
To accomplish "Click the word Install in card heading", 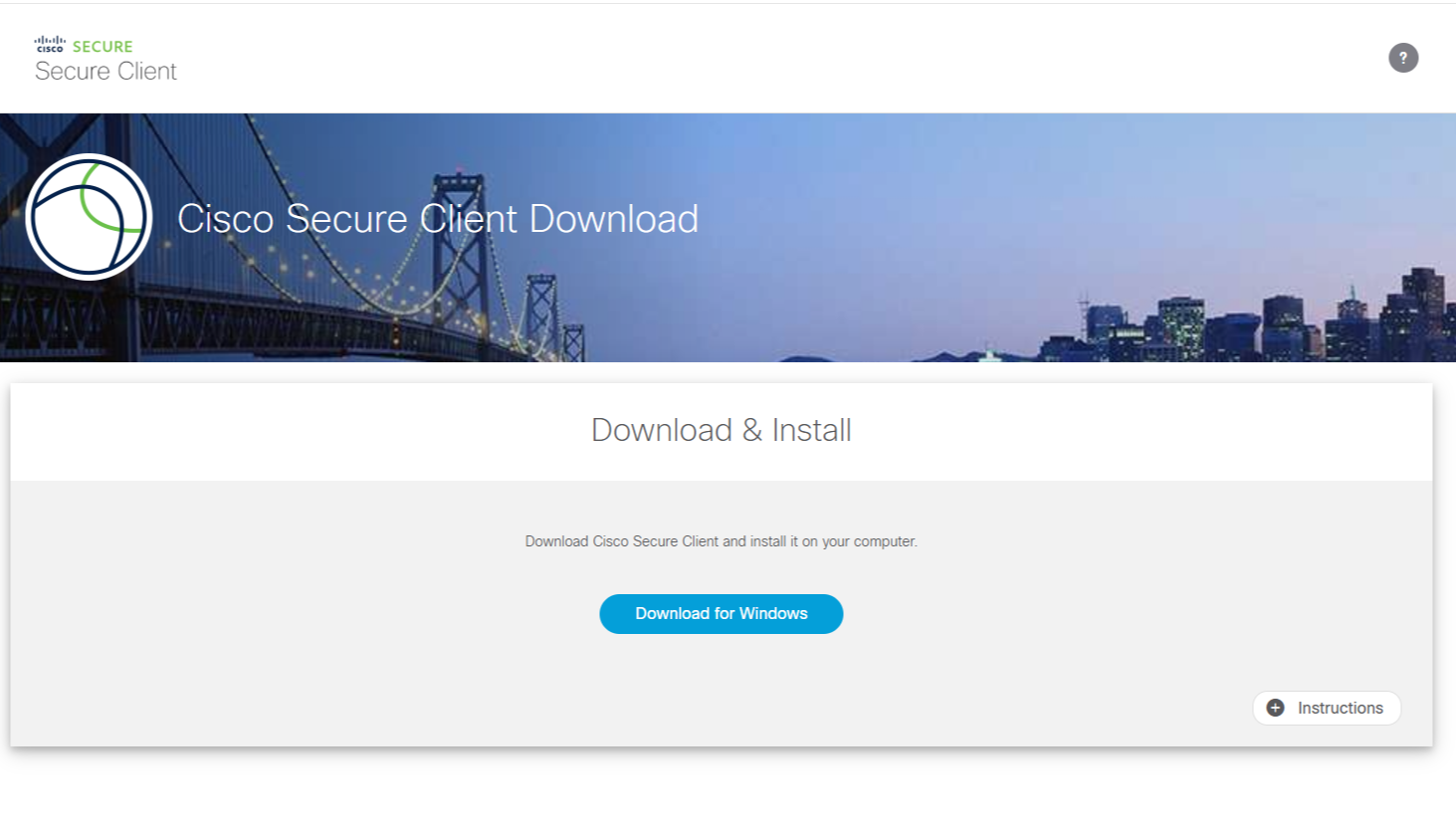I will point(811,430).
